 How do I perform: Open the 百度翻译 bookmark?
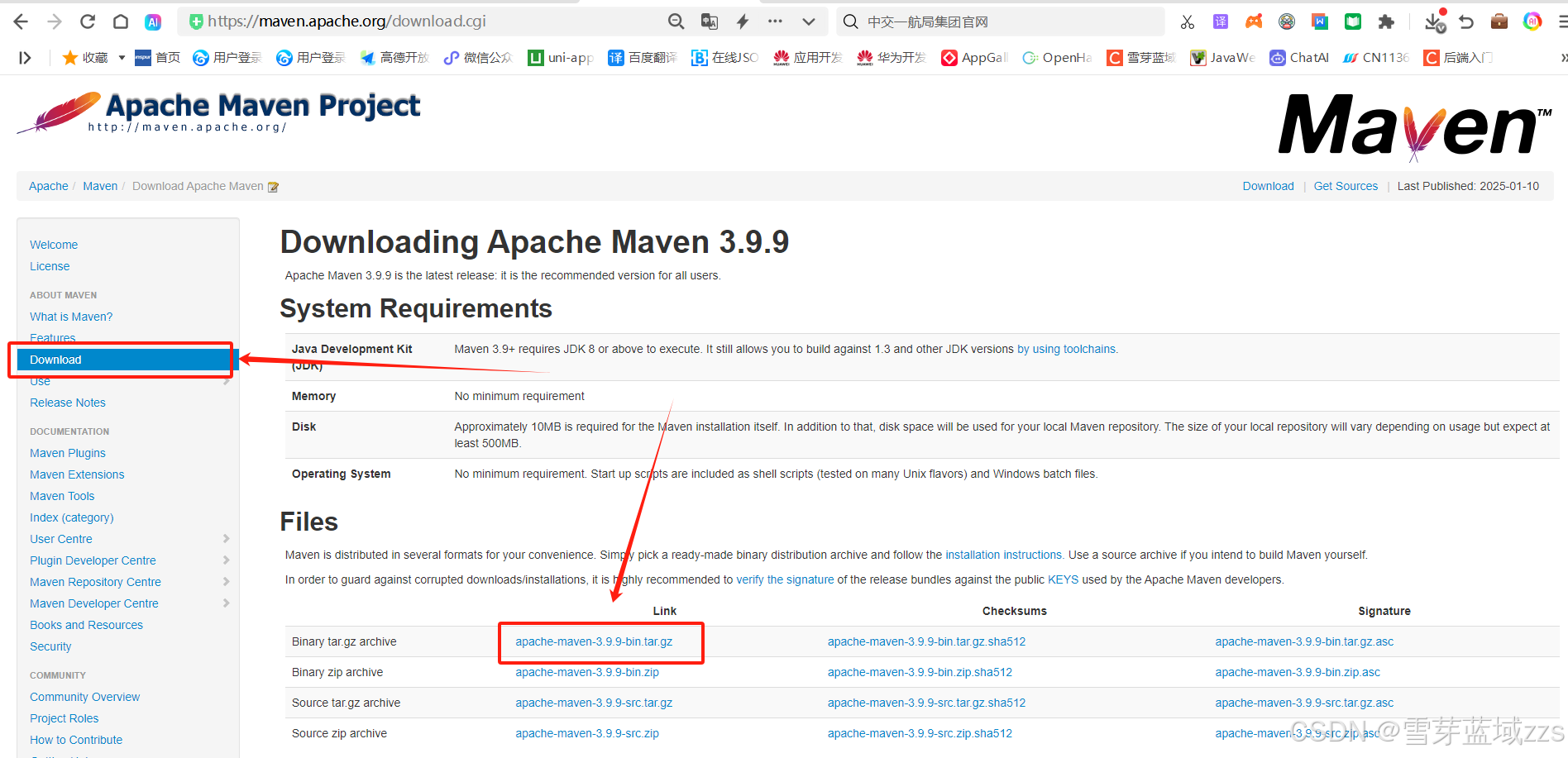tap(643, 57)
